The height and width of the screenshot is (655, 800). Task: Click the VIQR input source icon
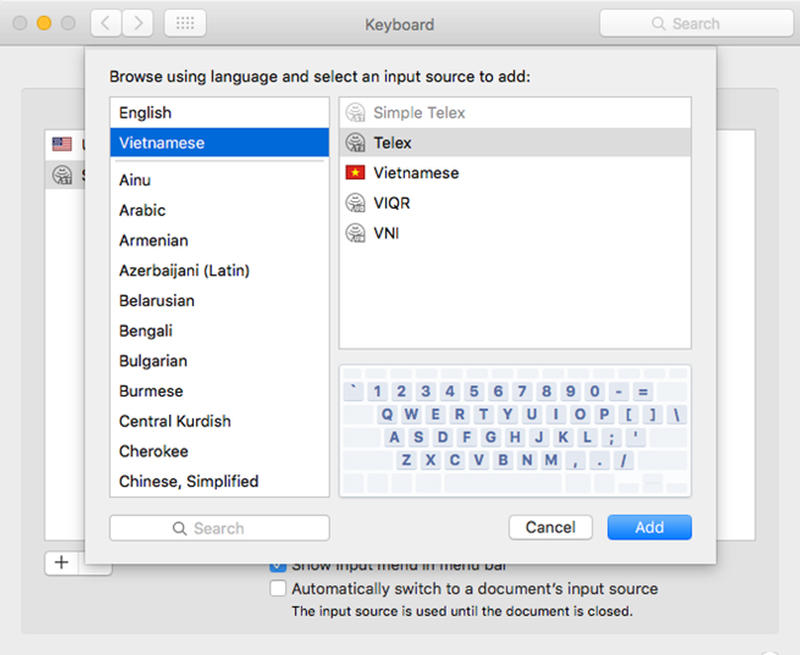(x=354, y=203)
